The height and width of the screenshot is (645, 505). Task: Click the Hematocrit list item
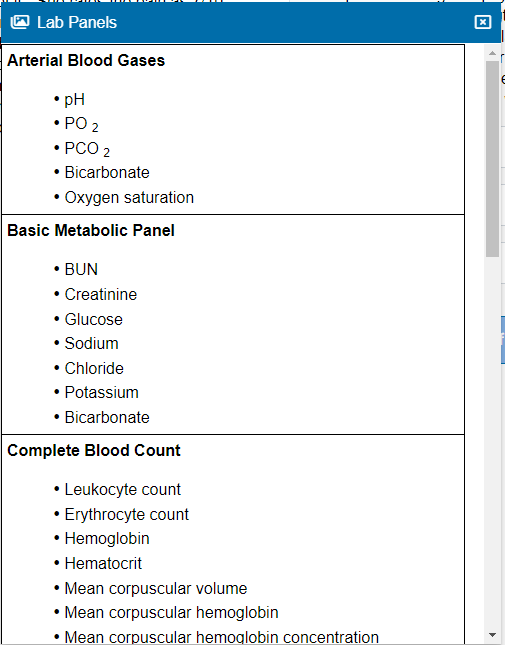coord(103,564)
